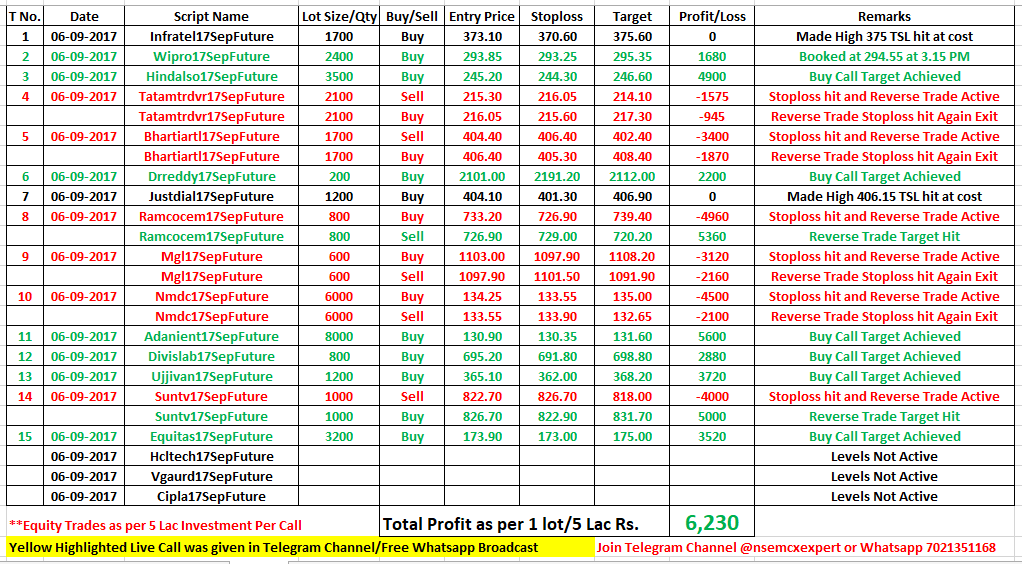Click the 'Stoploss' column header

[x=557, y=17]
